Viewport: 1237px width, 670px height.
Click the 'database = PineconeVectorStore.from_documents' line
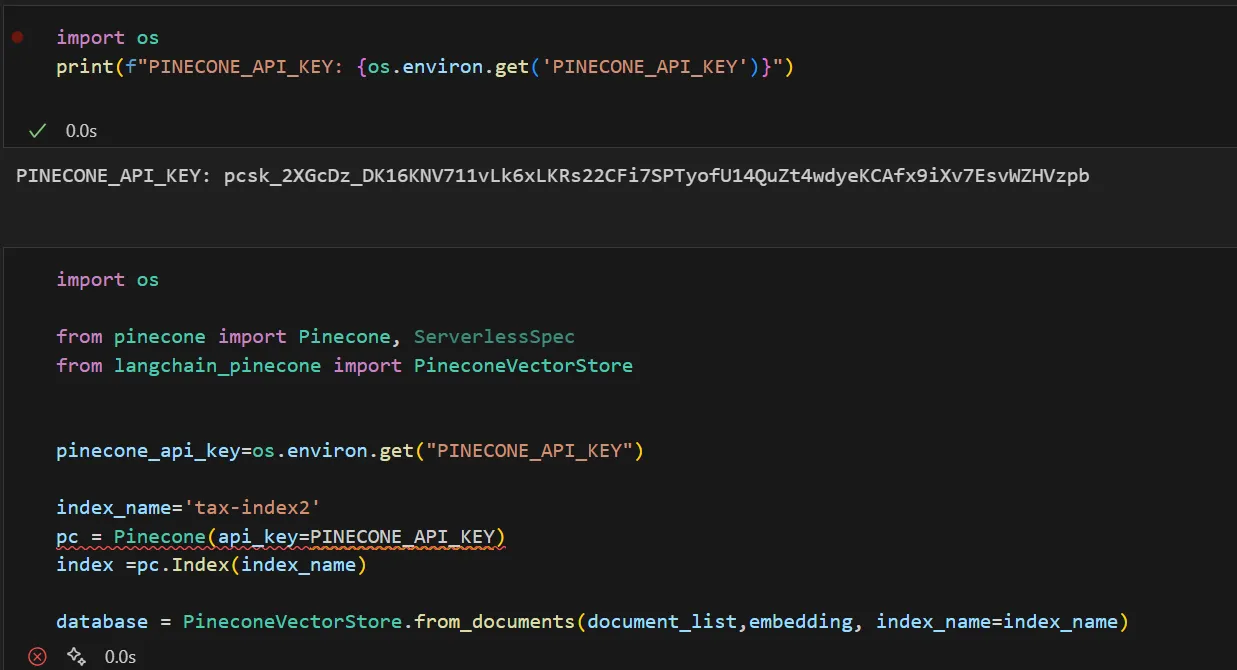(592, 622)
